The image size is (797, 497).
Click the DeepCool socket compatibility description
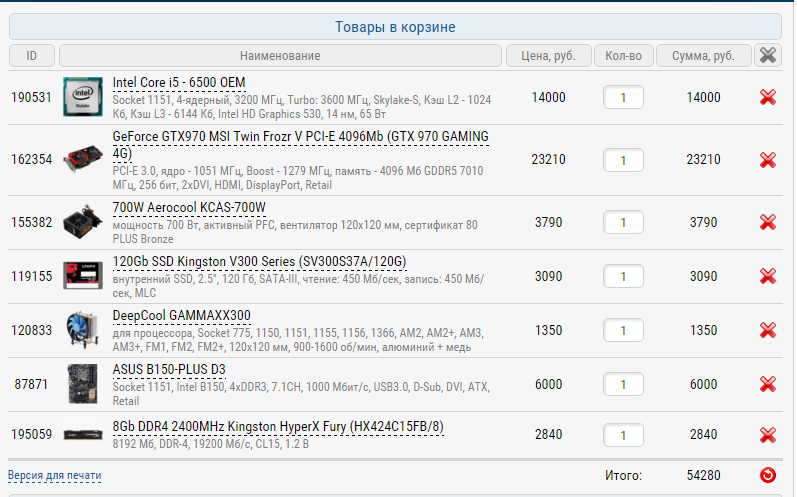[298, 340]
